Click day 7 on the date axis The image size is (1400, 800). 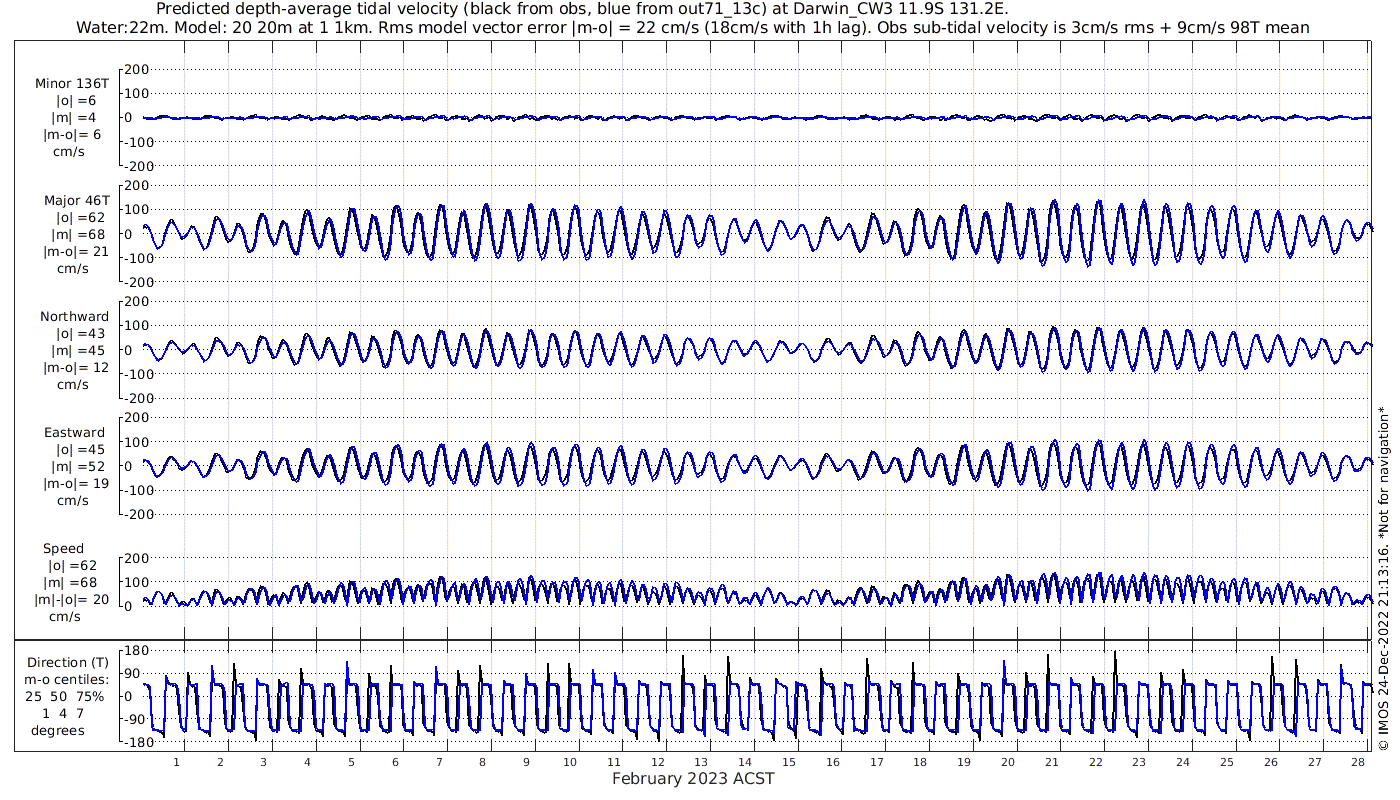coord(439,762)
